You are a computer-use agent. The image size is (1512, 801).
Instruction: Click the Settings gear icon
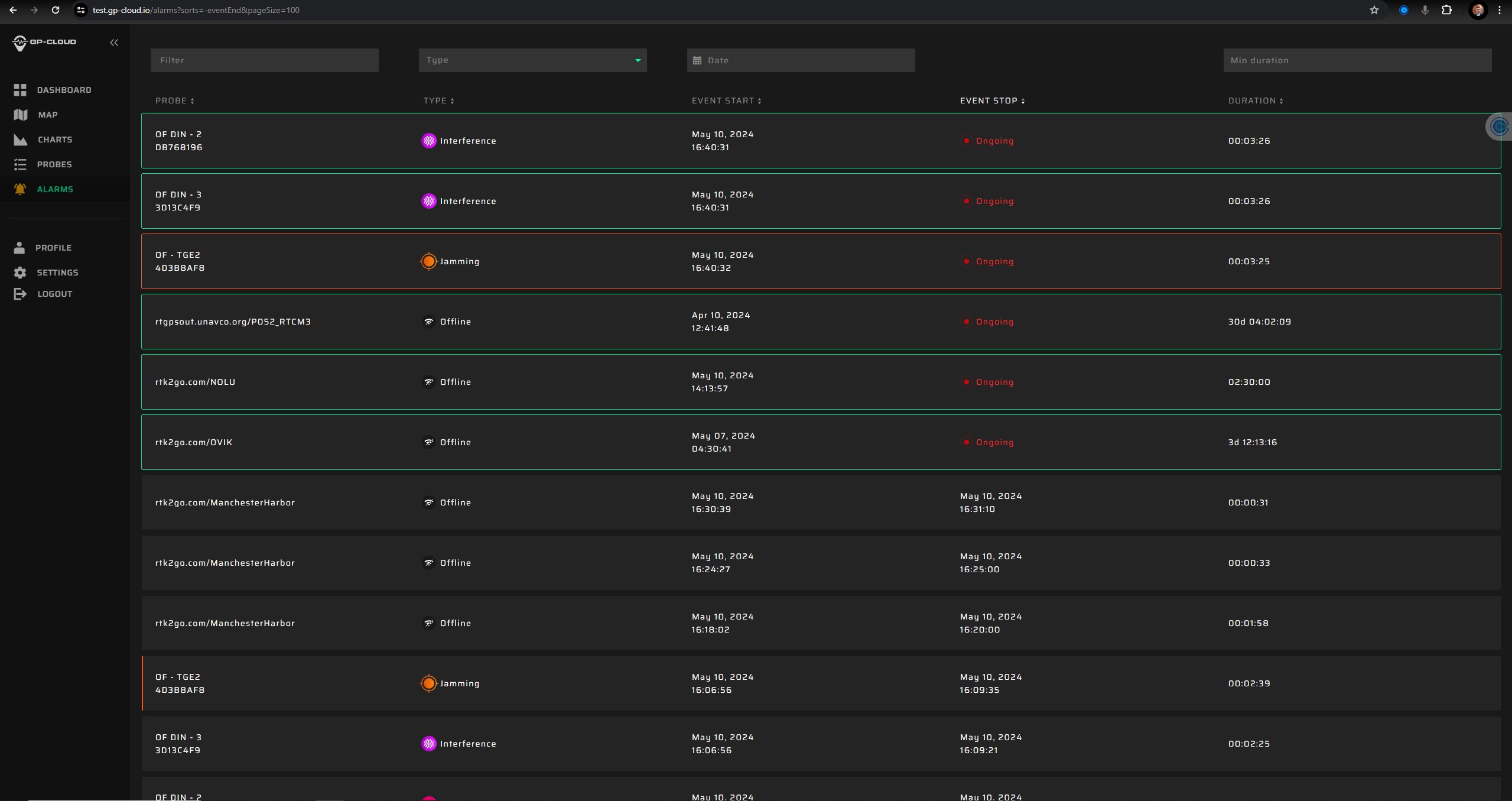coord(20,273)
